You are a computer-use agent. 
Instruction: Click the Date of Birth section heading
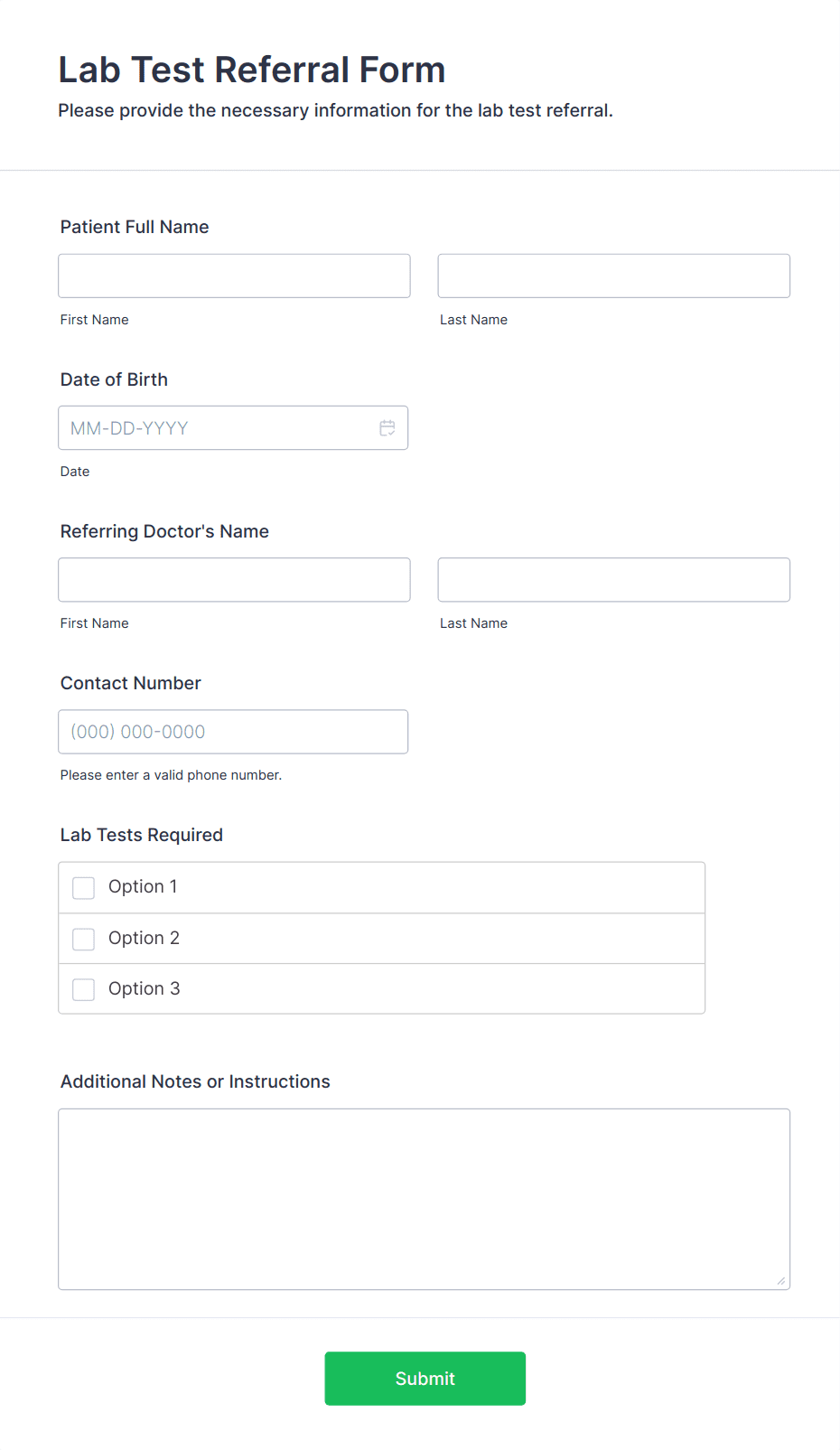(x=114, y=379)
